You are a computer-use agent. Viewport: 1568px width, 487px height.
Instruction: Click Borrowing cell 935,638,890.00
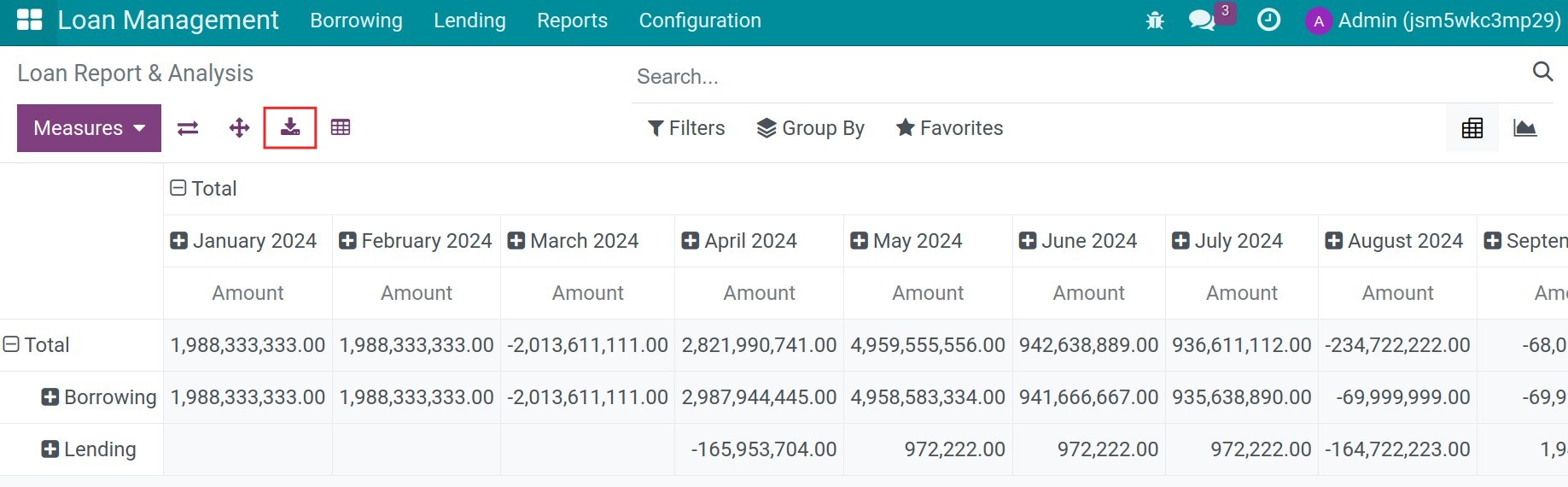(1242, 397)
